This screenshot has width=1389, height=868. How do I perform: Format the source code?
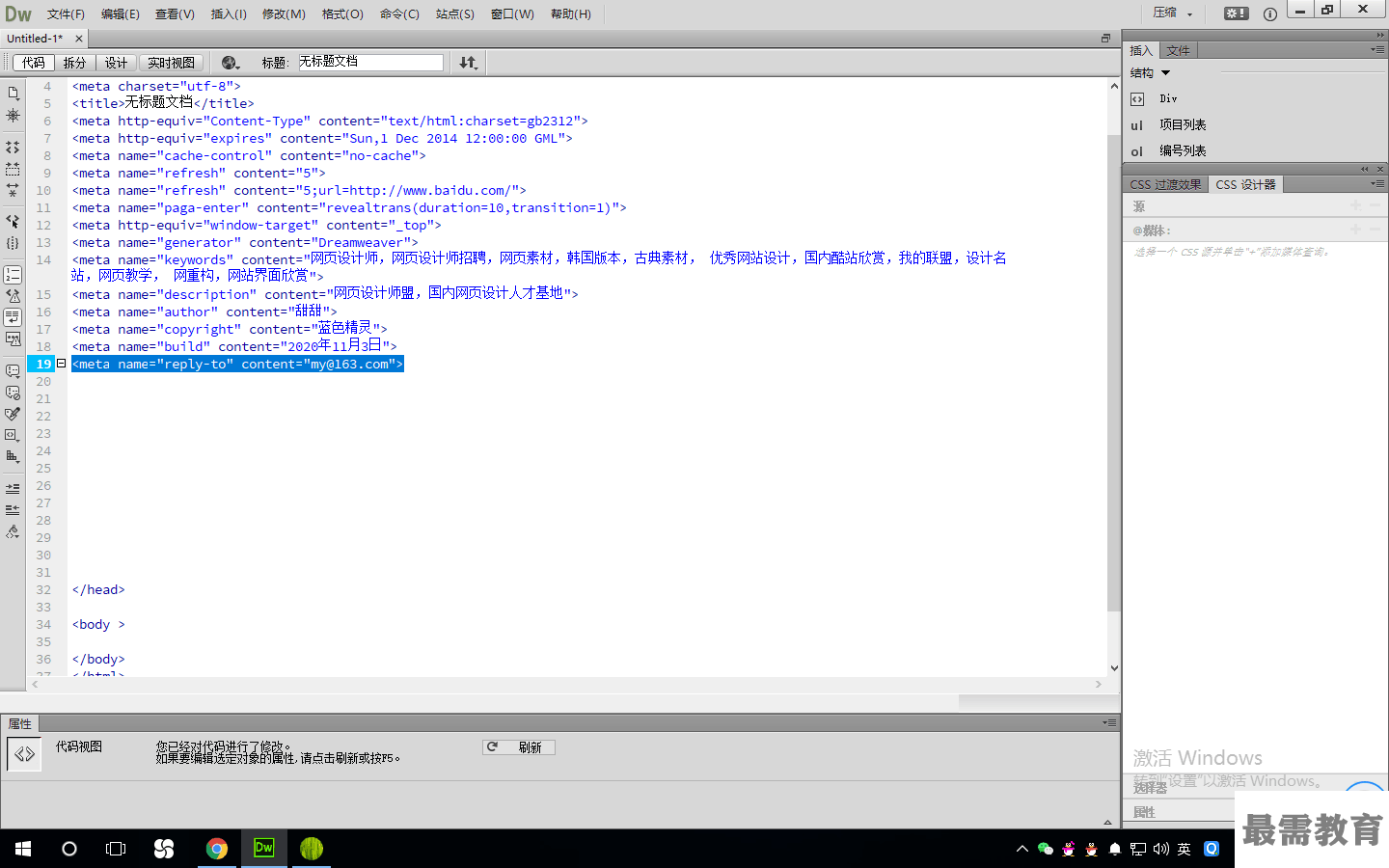coord(13,531)
